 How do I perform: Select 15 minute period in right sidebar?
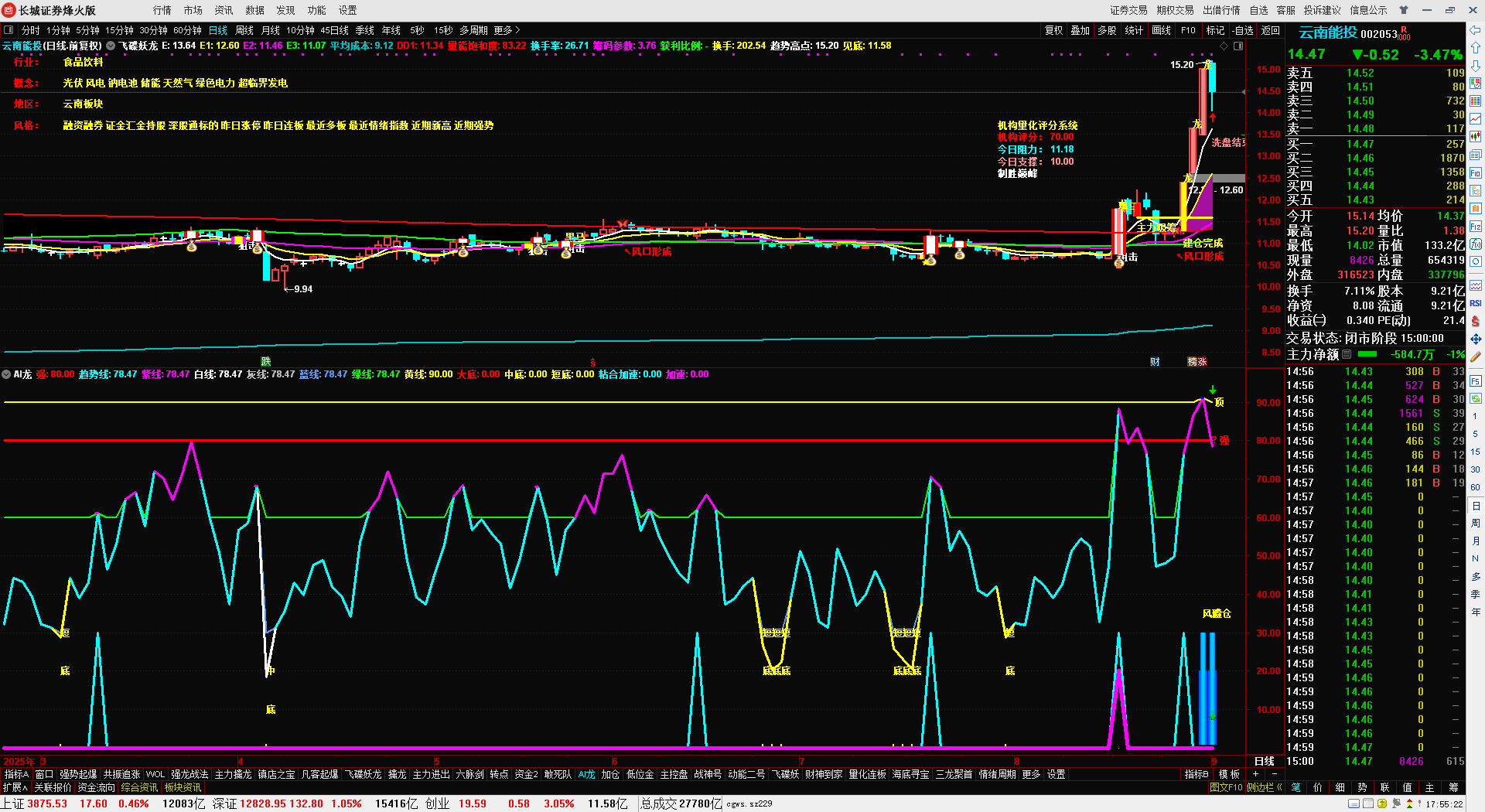pyautogui.click(x=1476, y=452)
